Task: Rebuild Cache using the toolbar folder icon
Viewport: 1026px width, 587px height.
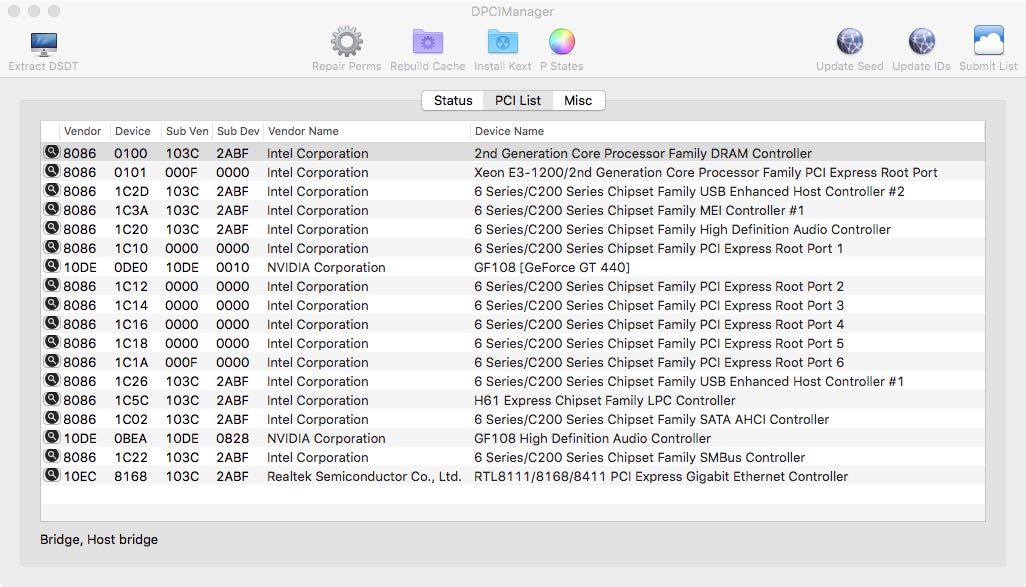Action: (427, 50)
